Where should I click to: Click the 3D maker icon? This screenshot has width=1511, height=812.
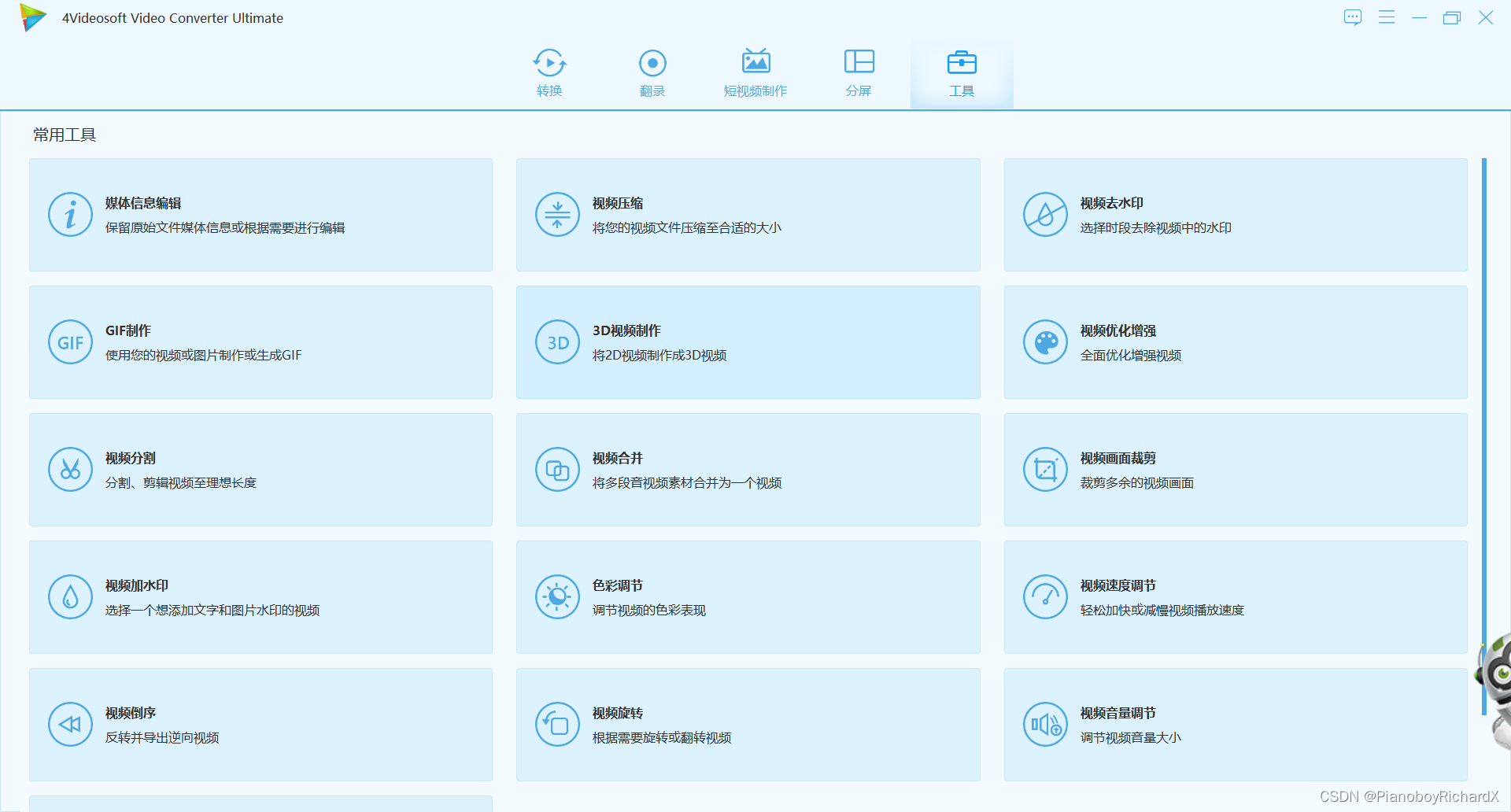(x=557, y=342)
